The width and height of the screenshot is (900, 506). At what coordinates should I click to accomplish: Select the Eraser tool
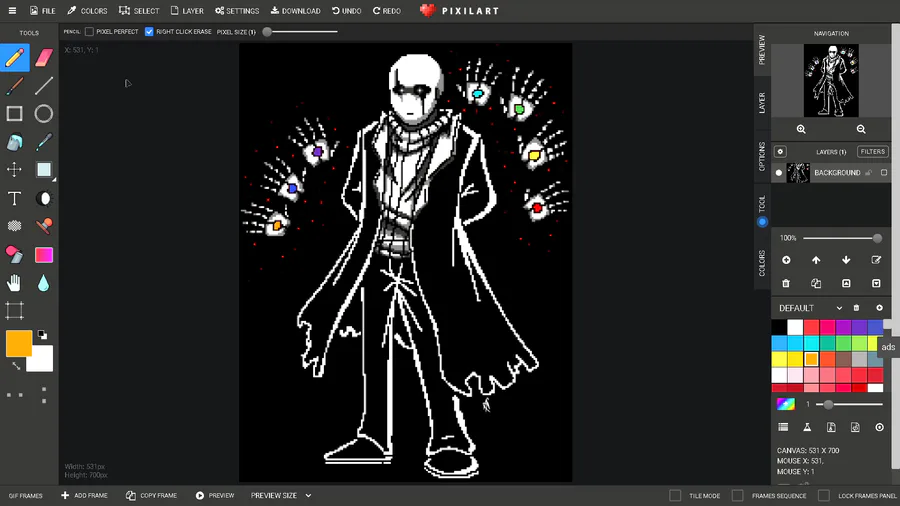point(44,57)
